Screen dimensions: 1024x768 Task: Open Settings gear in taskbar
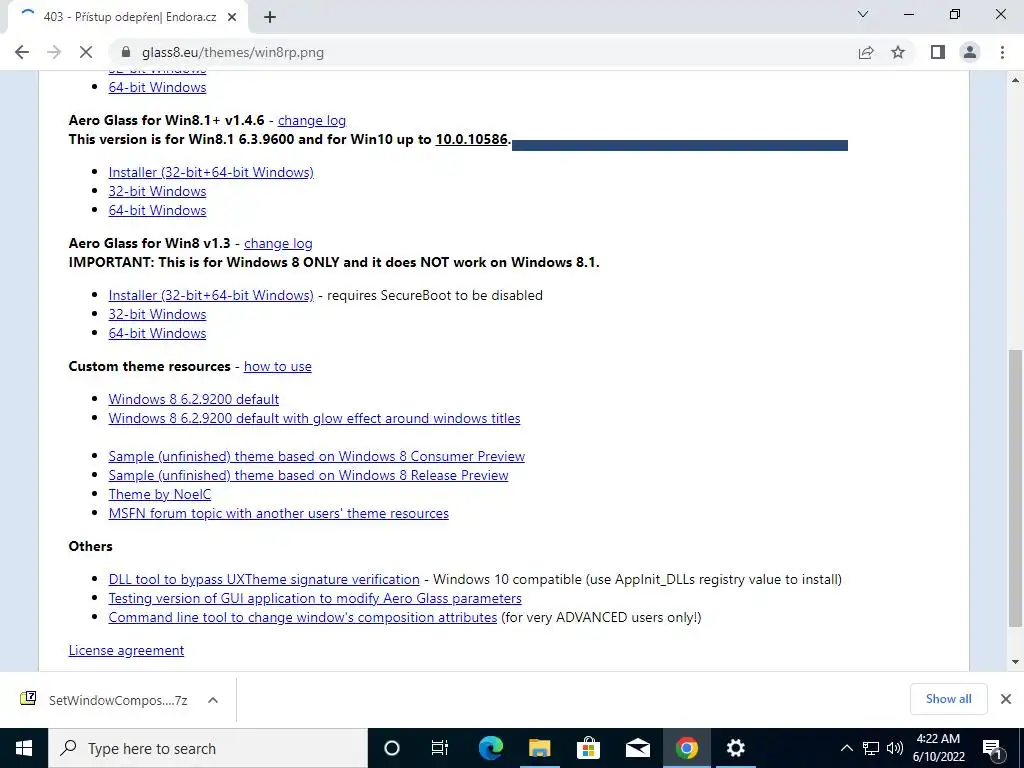pyautogui.click(x=735, y=748)
